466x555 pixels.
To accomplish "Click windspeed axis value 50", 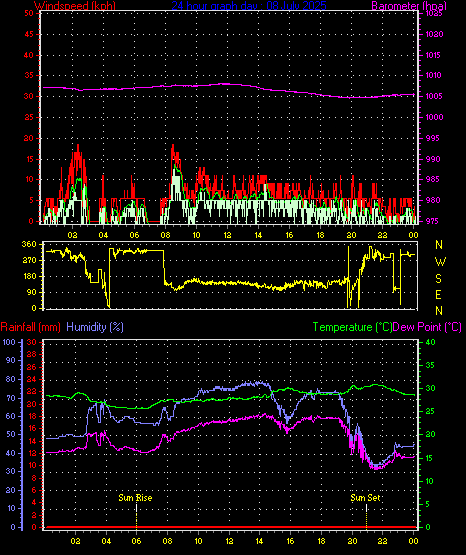I will coord(29,13).
